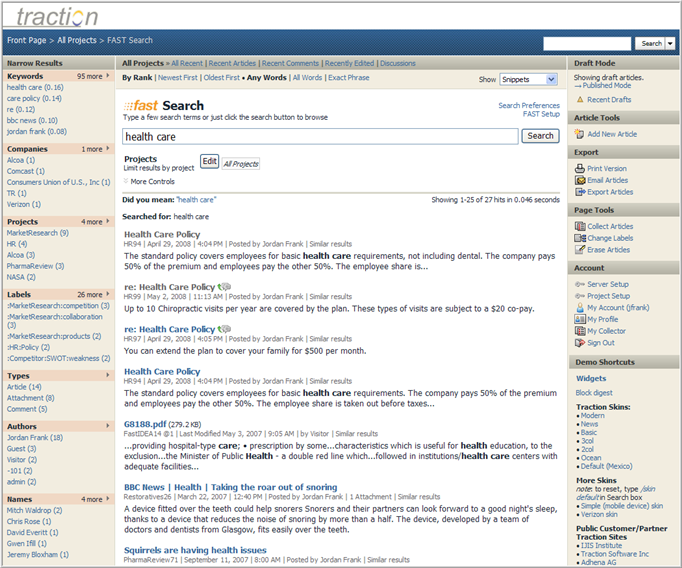This screenshot has width=682, height=568.
Task: Expand More Controls under Projects
Action: 127,181
